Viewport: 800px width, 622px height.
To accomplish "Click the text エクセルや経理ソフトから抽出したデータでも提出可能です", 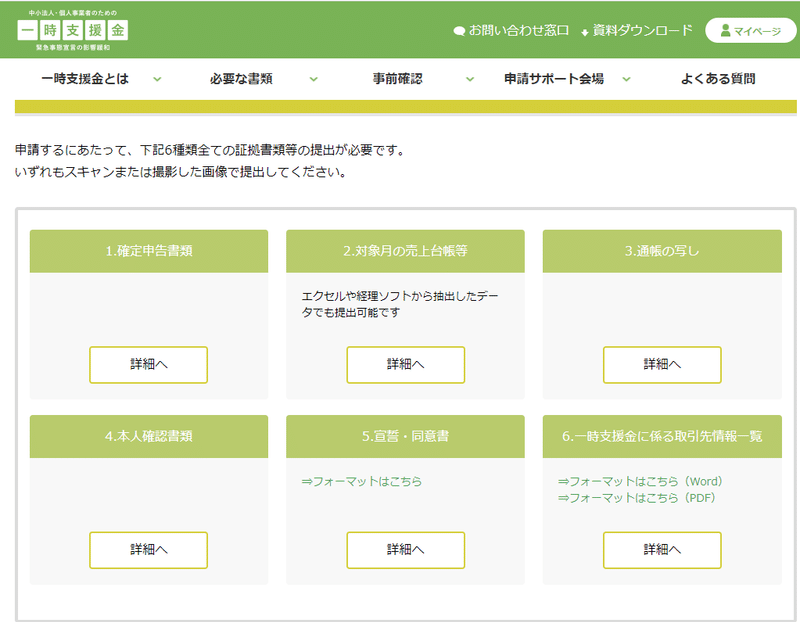I will click(x=399, y=304).
